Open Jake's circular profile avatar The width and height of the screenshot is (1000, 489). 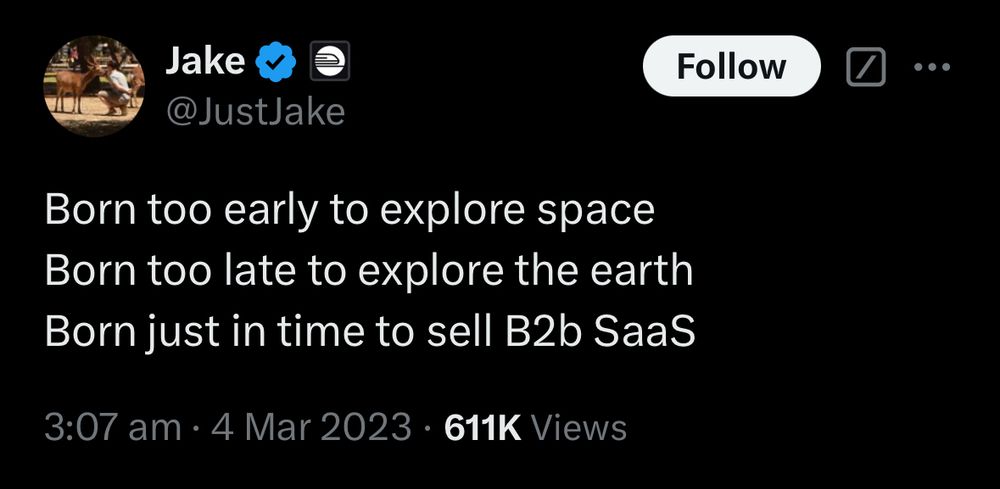94,86
